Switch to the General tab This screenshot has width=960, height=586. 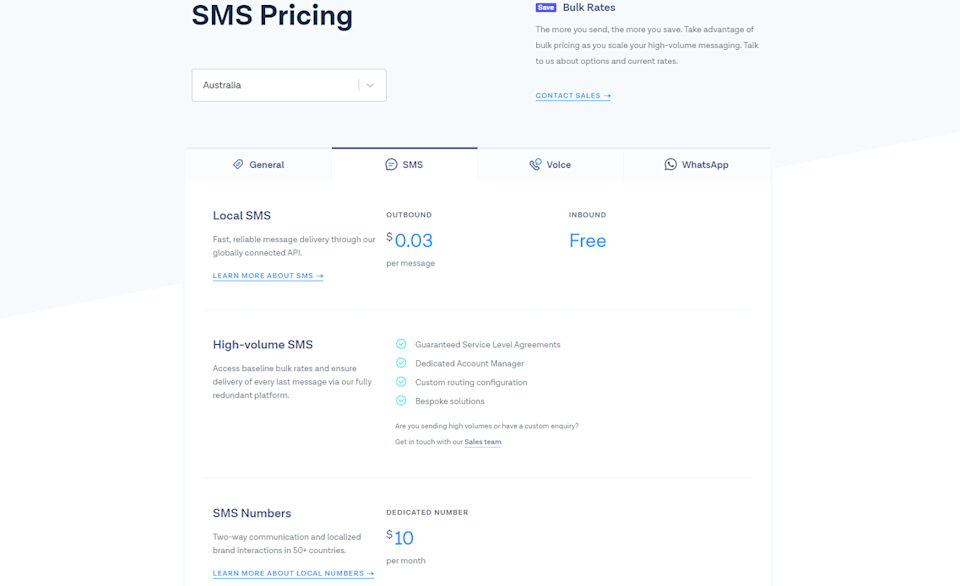click(x=259, y=165)
